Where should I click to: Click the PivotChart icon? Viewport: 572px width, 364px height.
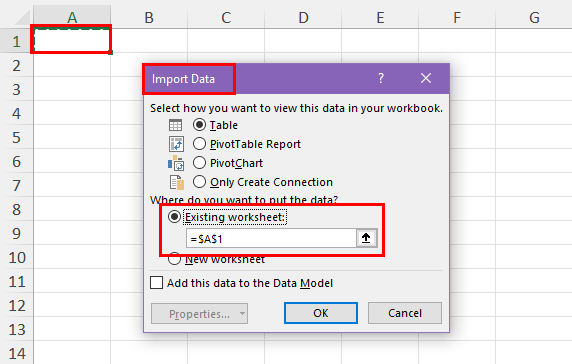[176, 163]
